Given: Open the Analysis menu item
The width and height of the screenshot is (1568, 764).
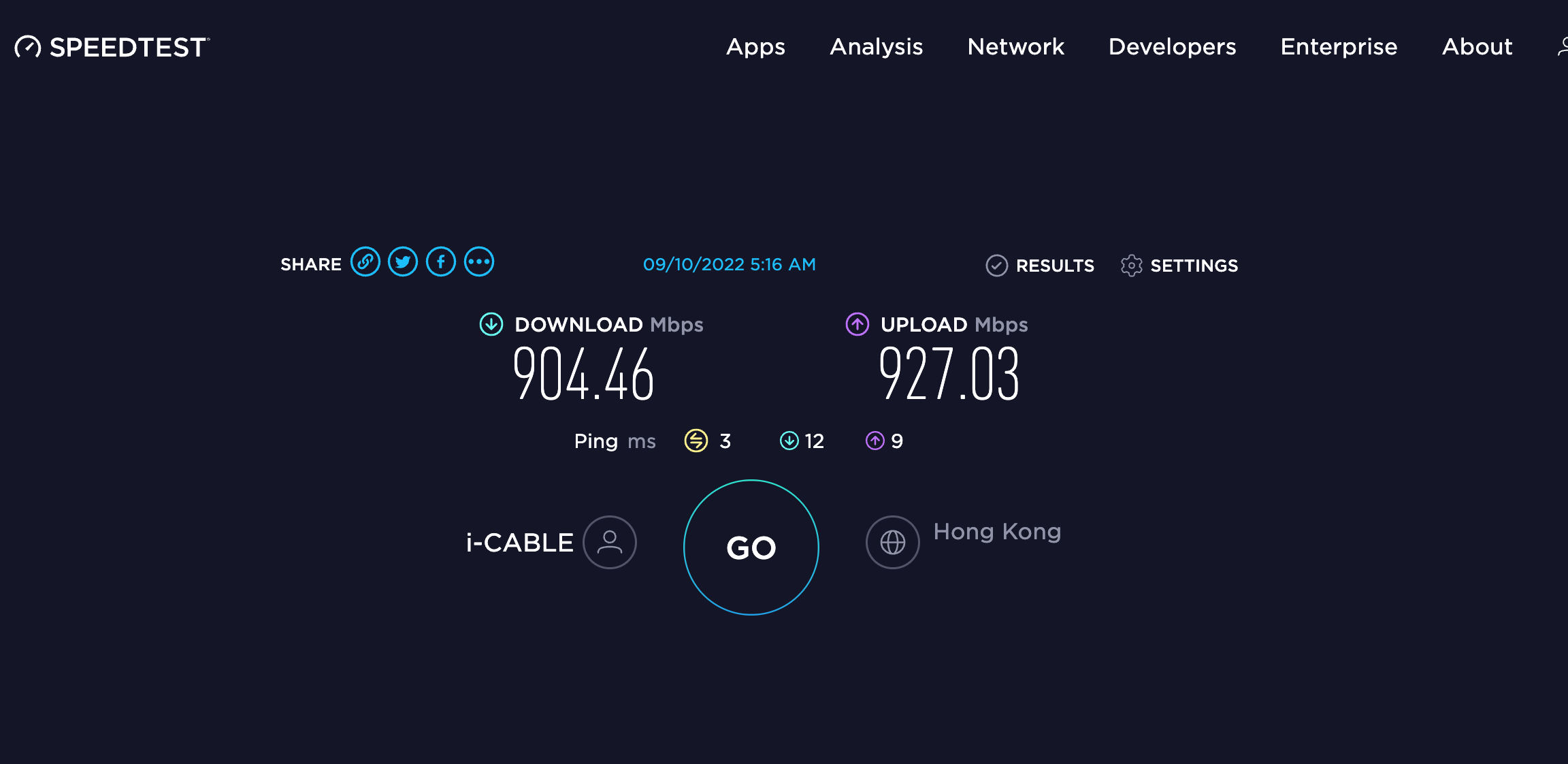Looking at the screenshot, I should pos(877,47).
